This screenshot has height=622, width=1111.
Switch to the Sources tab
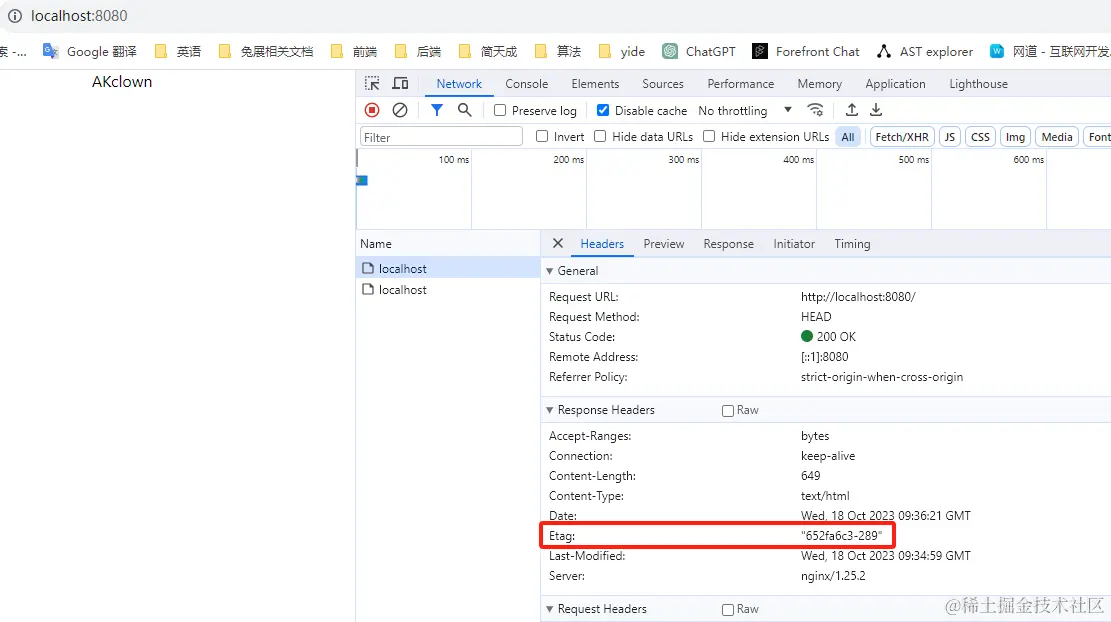[662, 84]
